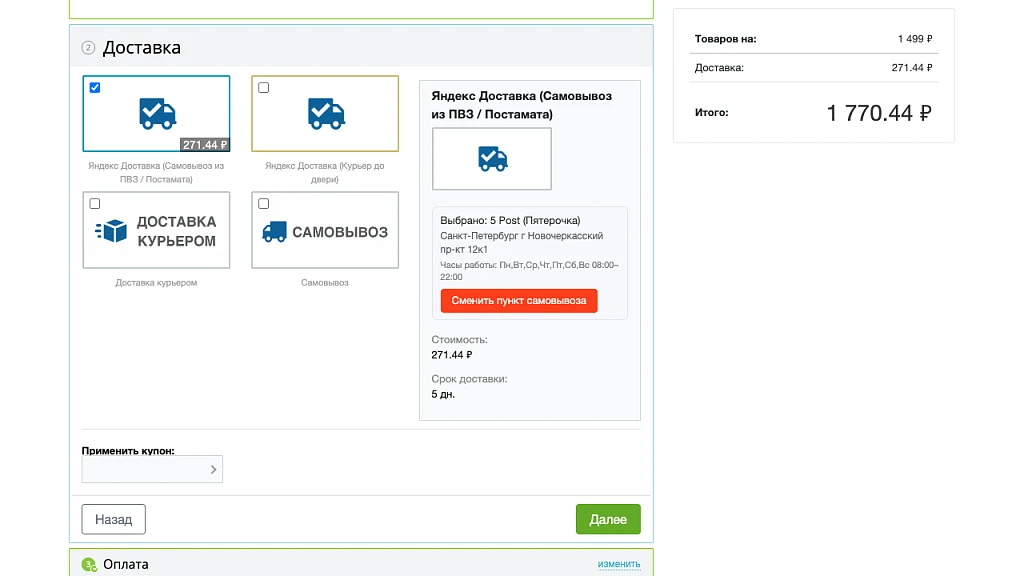Viewport: 1024px width, 576px height.
Task: Select truck icon for Yandex pickup point delivery
Action: coord(157,114)
